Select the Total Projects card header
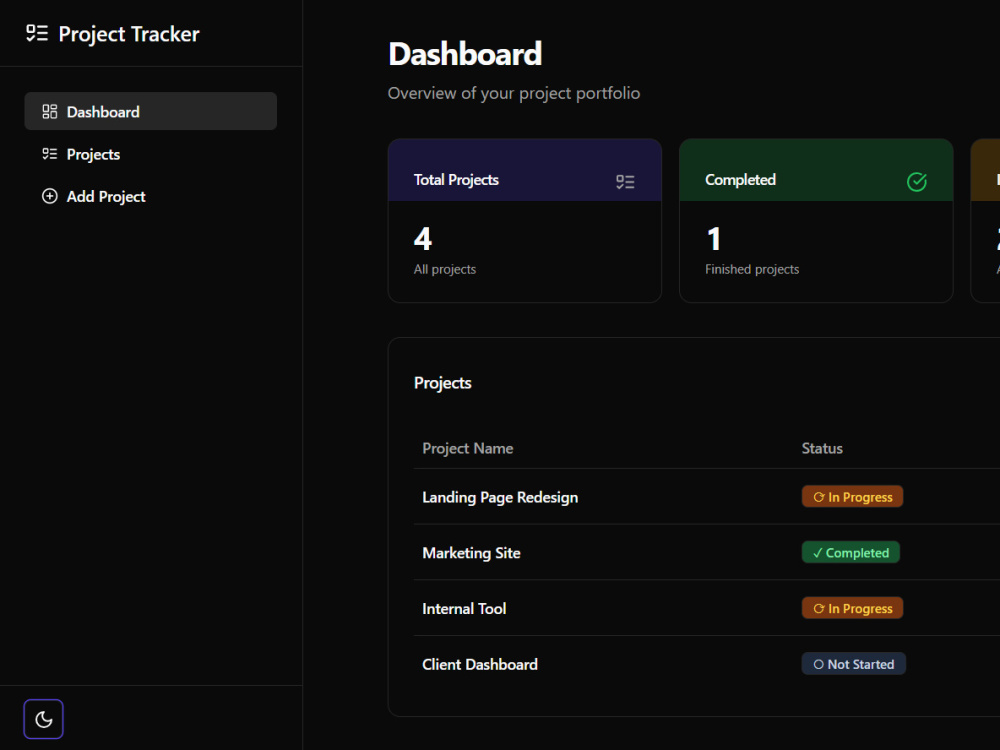The height and width of the screenshot is (750, 1000). 524,170
